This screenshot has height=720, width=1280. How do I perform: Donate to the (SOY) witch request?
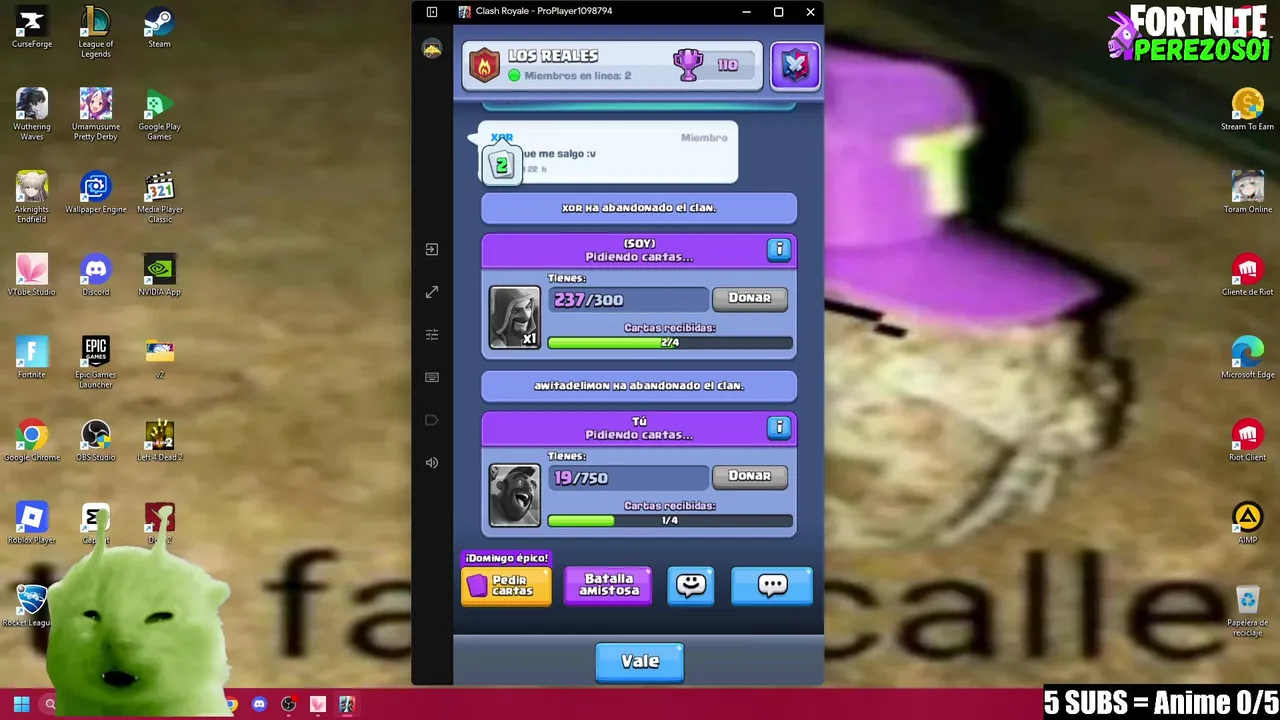749,298
